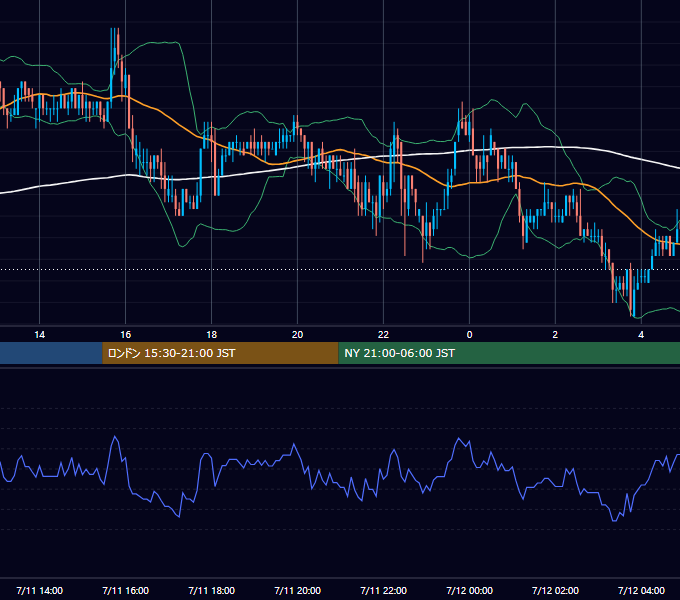Click the hour label 18 on time axis
Image resolution: width=680 pixels, height=600 pixels.
[x=212, y=335]
